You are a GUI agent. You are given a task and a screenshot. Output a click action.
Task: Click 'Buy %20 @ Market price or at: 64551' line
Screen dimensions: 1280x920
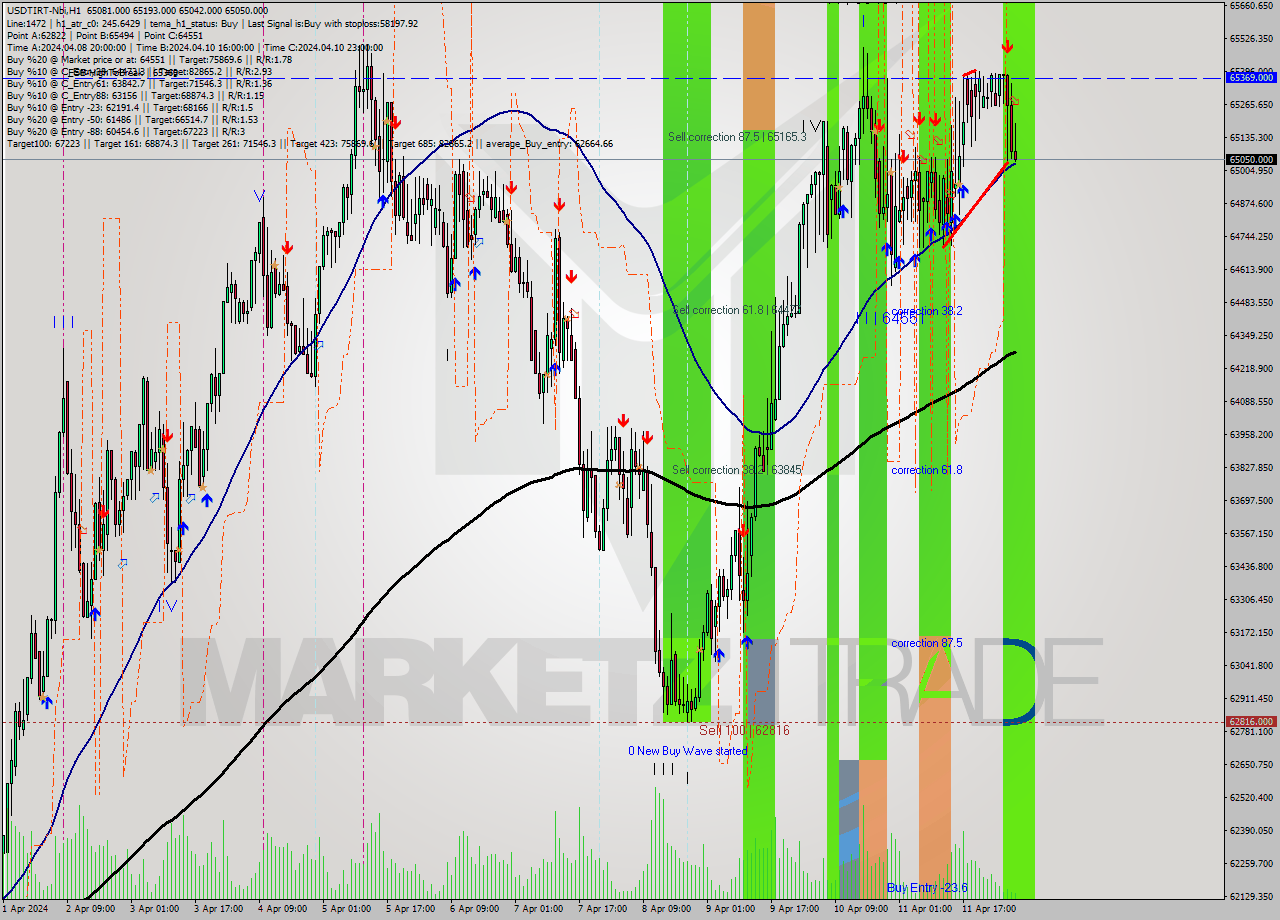(x=149, y=59)
